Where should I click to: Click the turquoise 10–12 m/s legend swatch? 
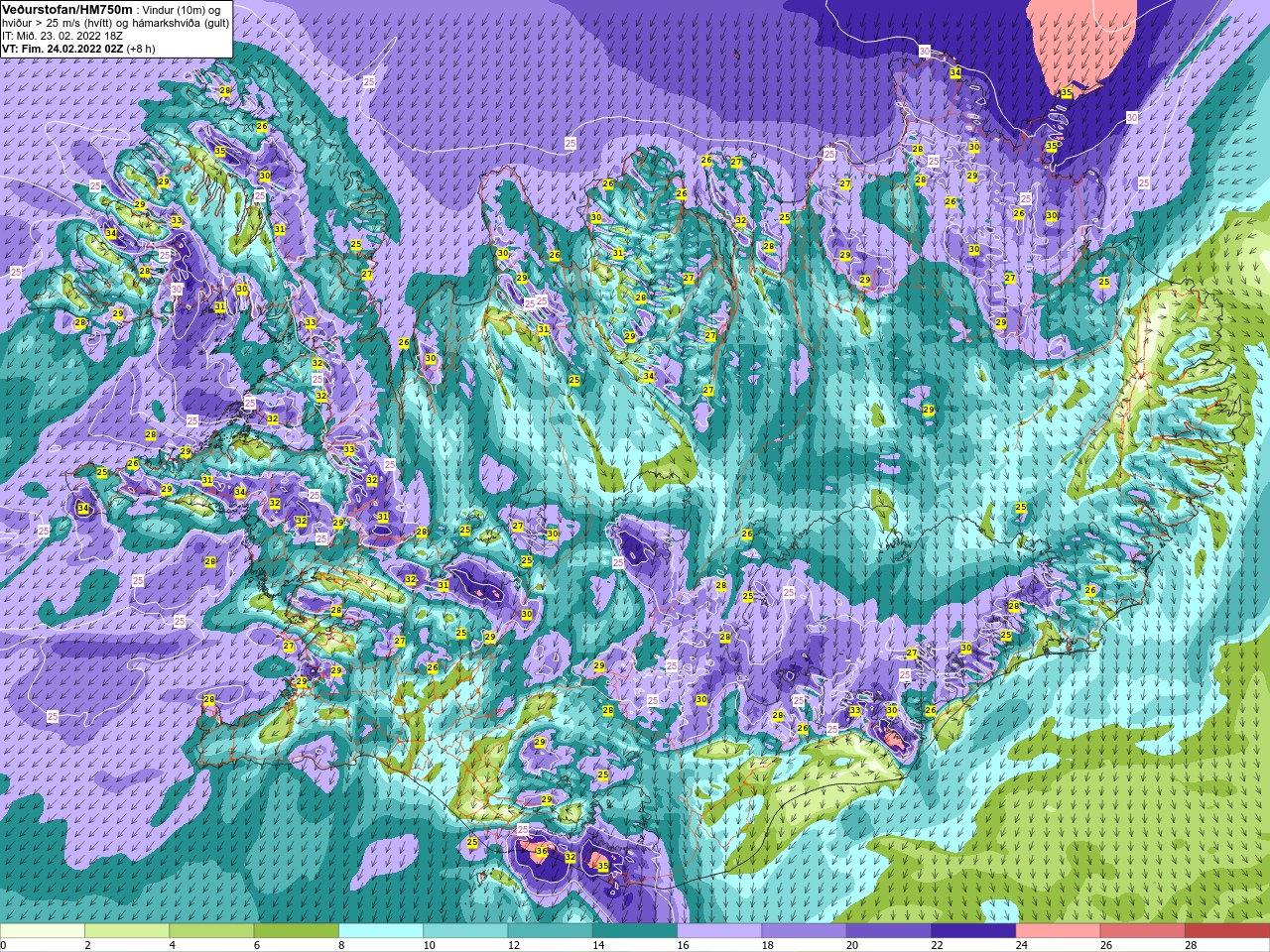pyautogui.click(x=465, y=931)
